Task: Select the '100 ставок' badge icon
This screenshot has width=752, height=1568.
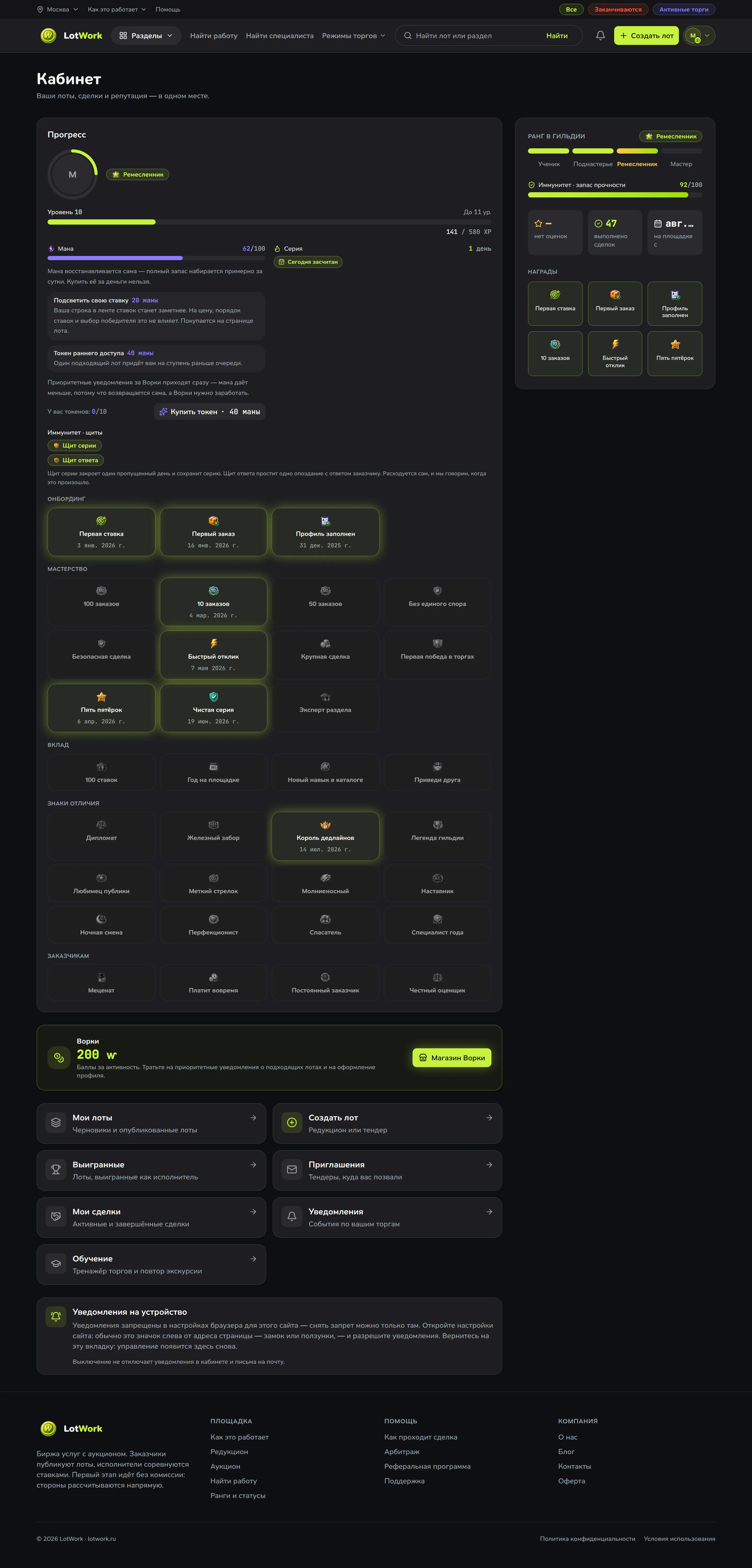Action: pos(102,767)
